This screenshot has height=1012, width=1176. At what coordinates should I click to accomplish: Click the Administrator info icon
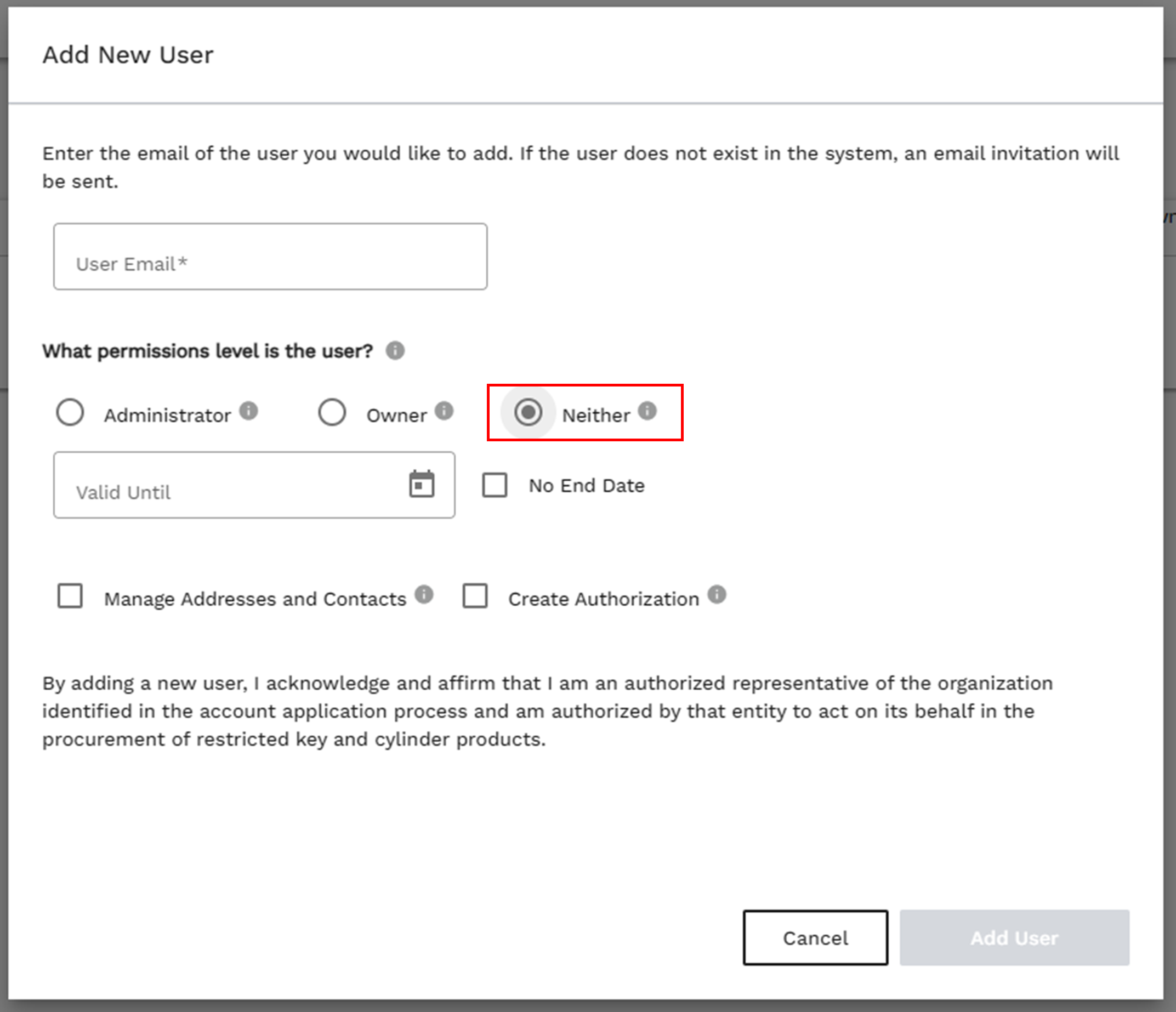pyautogui.click(x=248, y=411)
